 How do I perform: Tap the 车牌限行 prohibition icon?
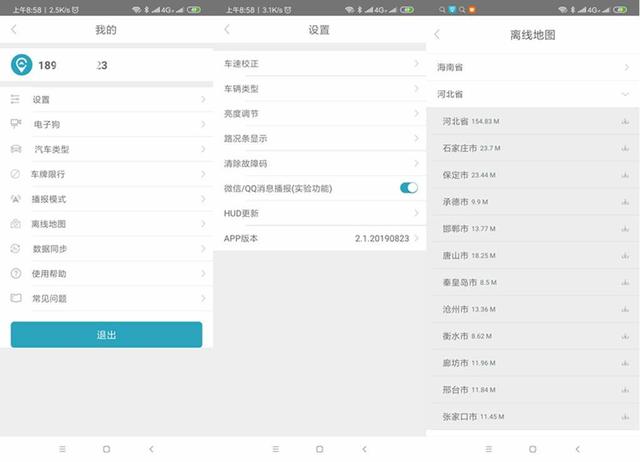click(15, 174)
